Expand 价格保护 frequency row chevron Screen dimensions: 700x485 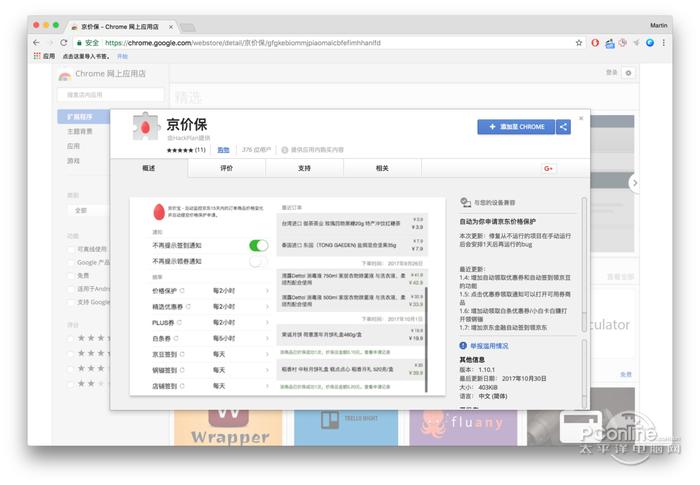click(267, 291)
